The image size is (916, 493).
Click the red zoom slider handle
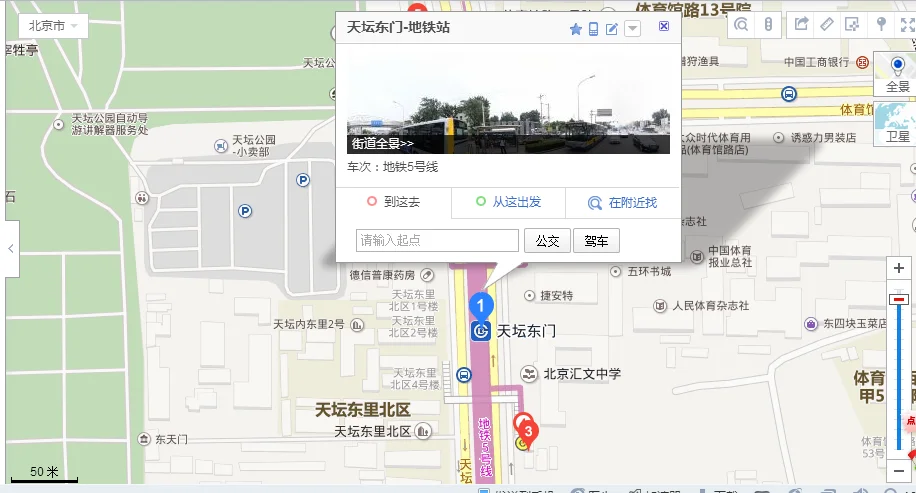pyautogui.click(x=898, y=300)
